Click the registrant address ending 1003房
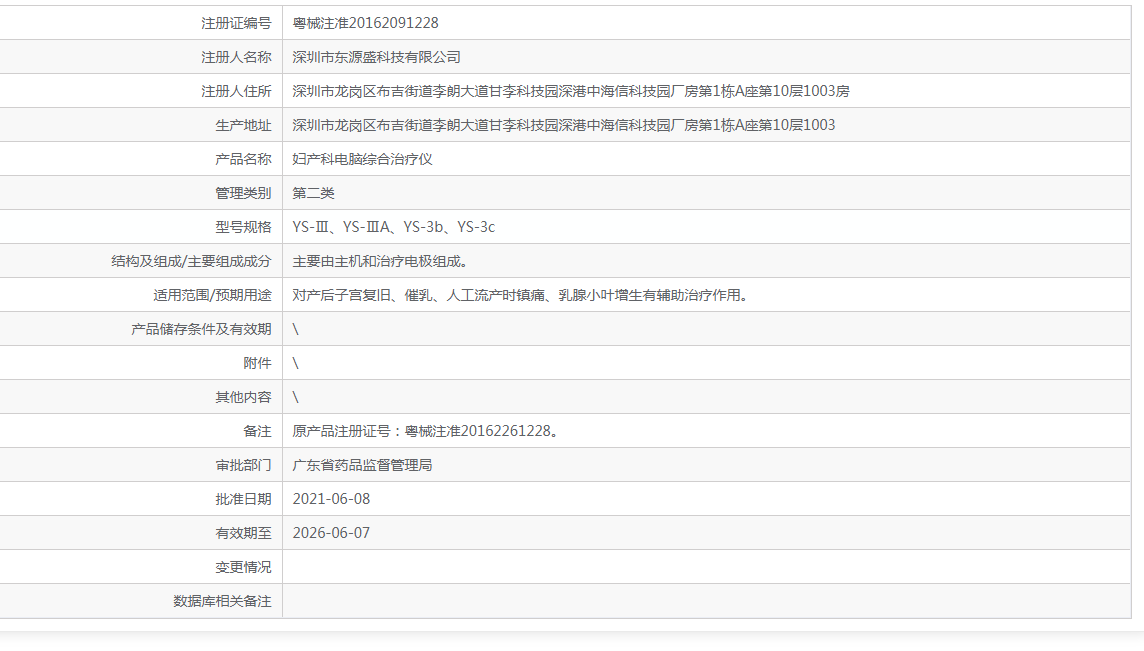Image resolution: width=1144 pixels, height=651 pixels. click(571, 91)
